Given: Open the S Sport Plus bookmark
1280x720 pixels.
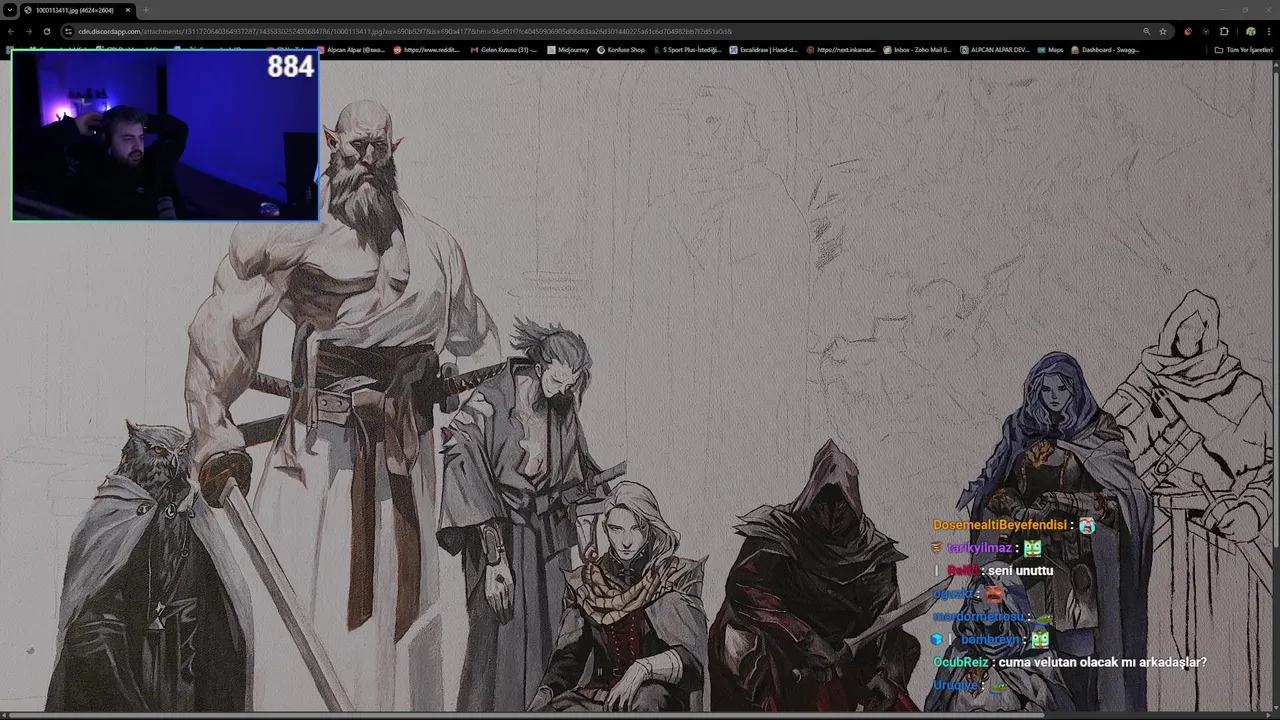Looking at the screenshot, I should [687, 49].
